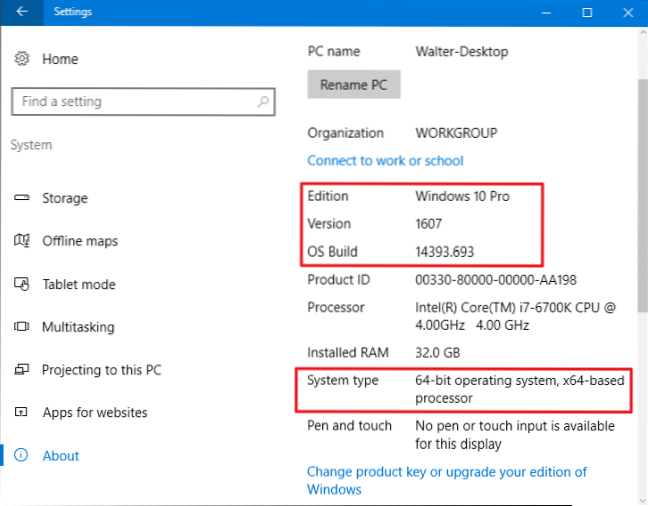Go to Multitasking settings
This screenshot has height=506, width=648.
pos(78,327)
